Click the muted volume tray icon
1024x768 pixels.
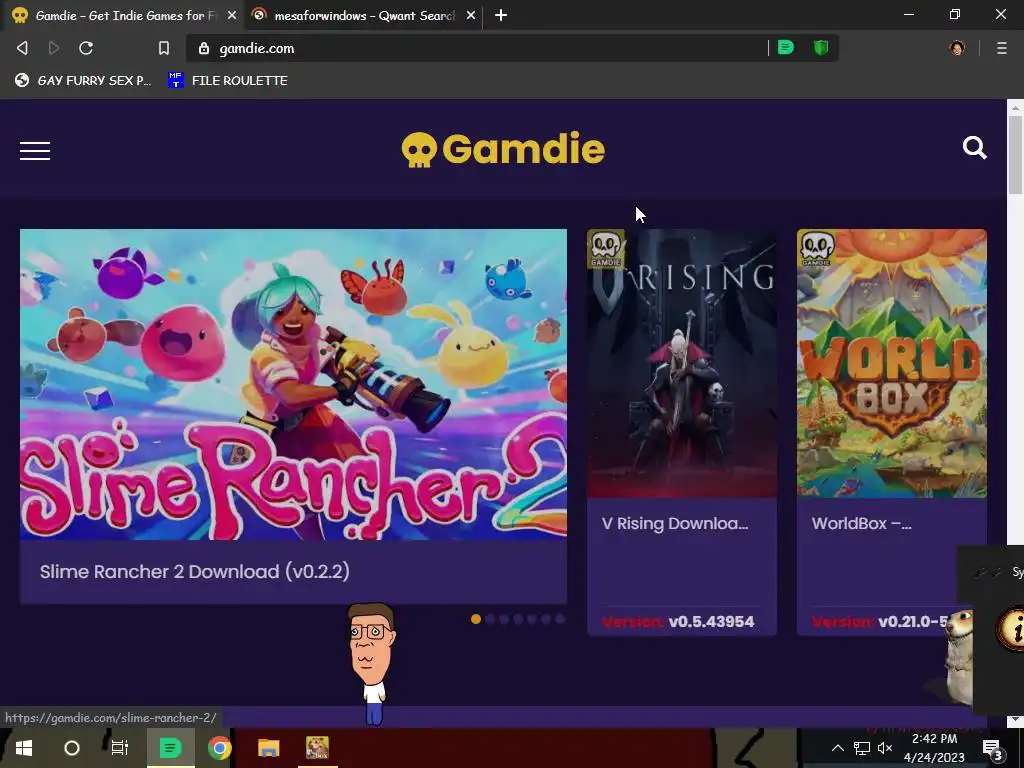coord(885,748)
